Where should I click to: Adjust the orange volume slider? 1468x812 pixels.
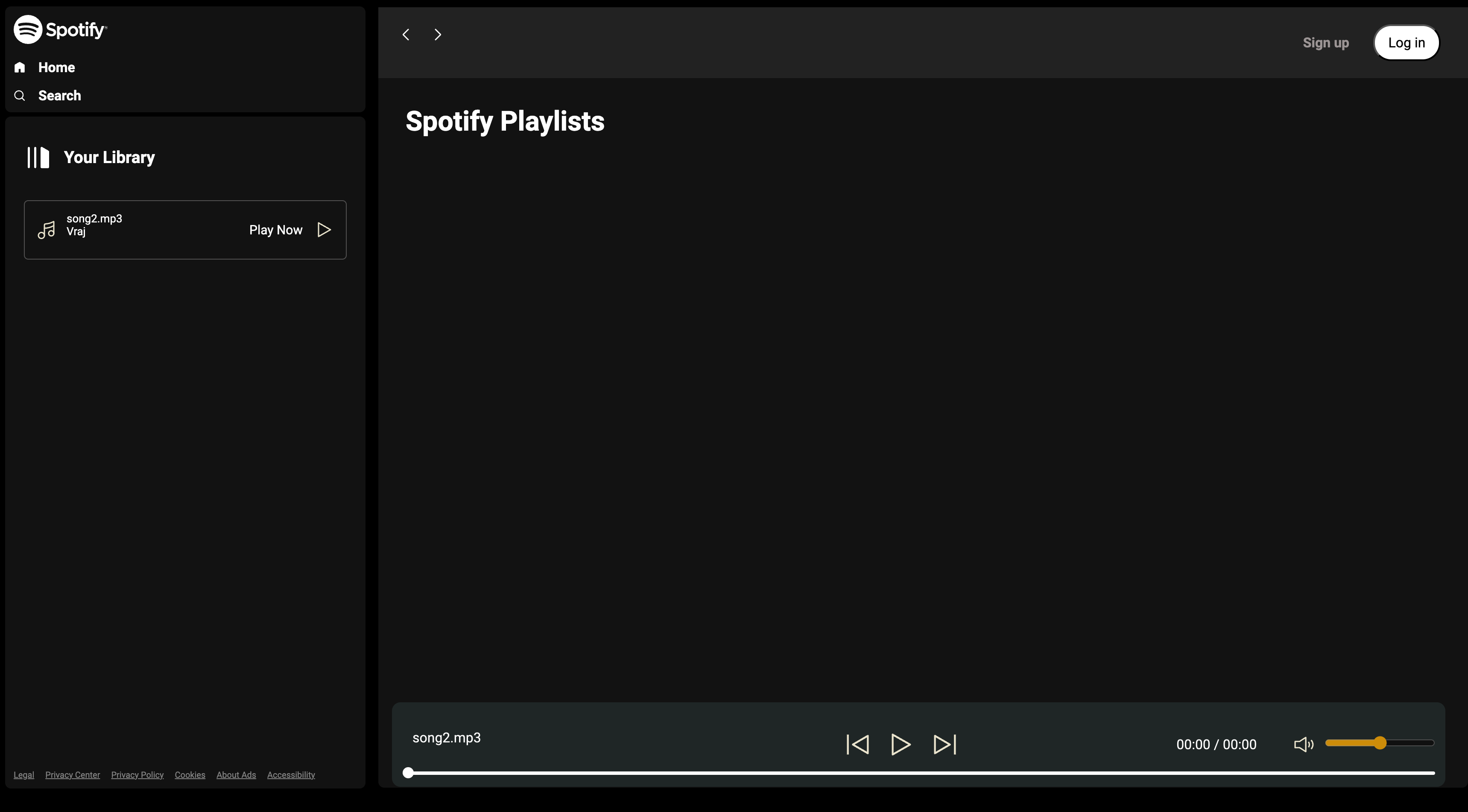(1379, 742)
